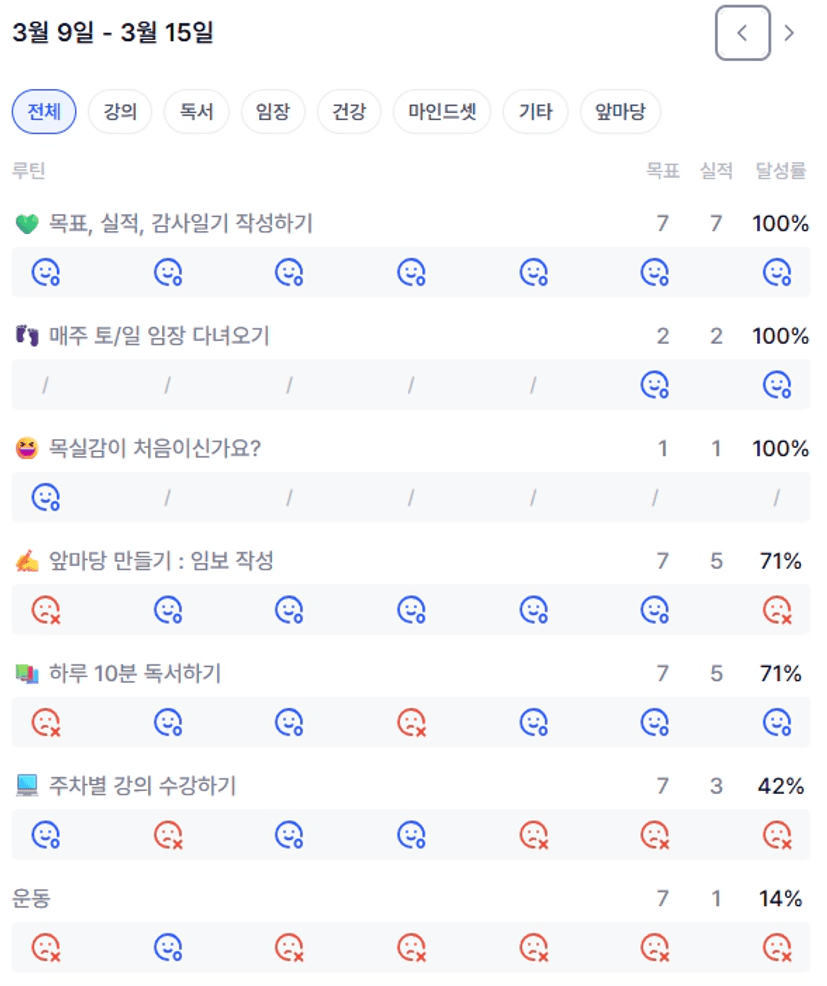Viewport: 827px width, 986px height.
Task: Switch to the 기타 tab
Action: 535,112
